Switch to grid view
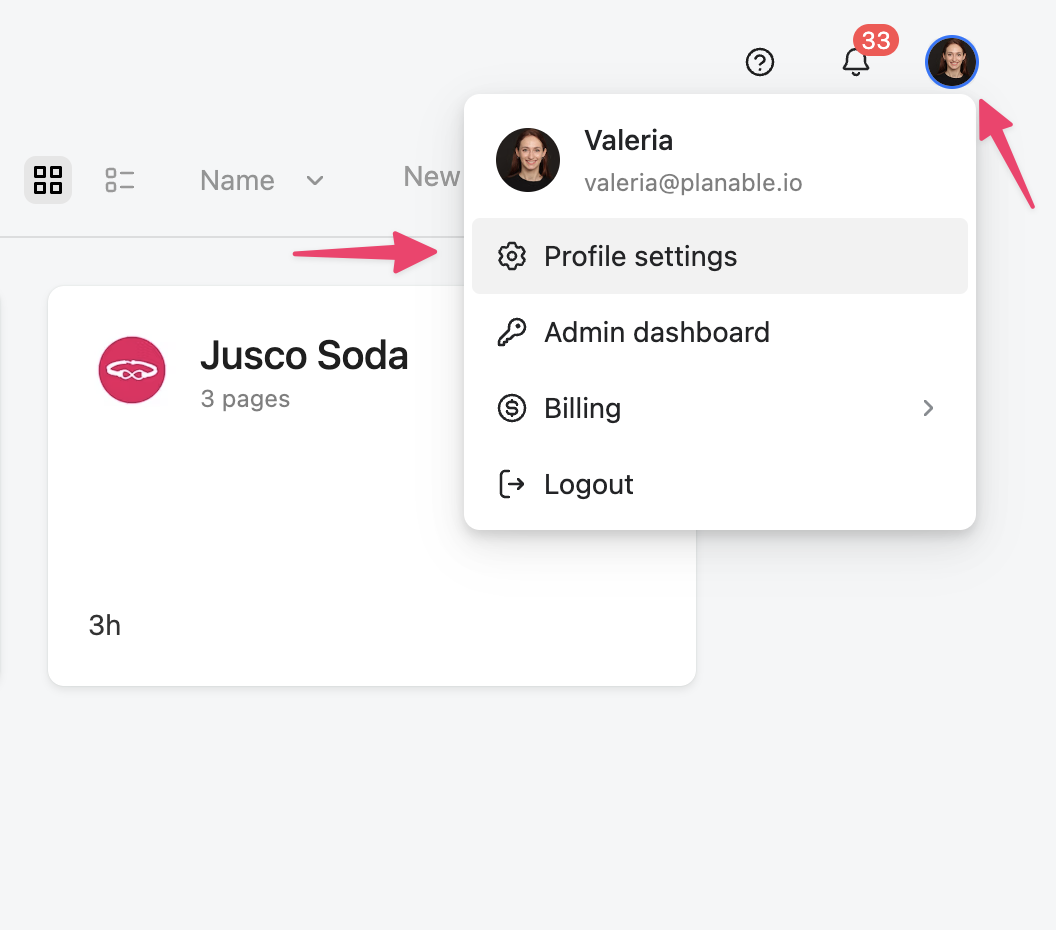The height and width of the screenshot is (930, 1056). click(48, 180)
